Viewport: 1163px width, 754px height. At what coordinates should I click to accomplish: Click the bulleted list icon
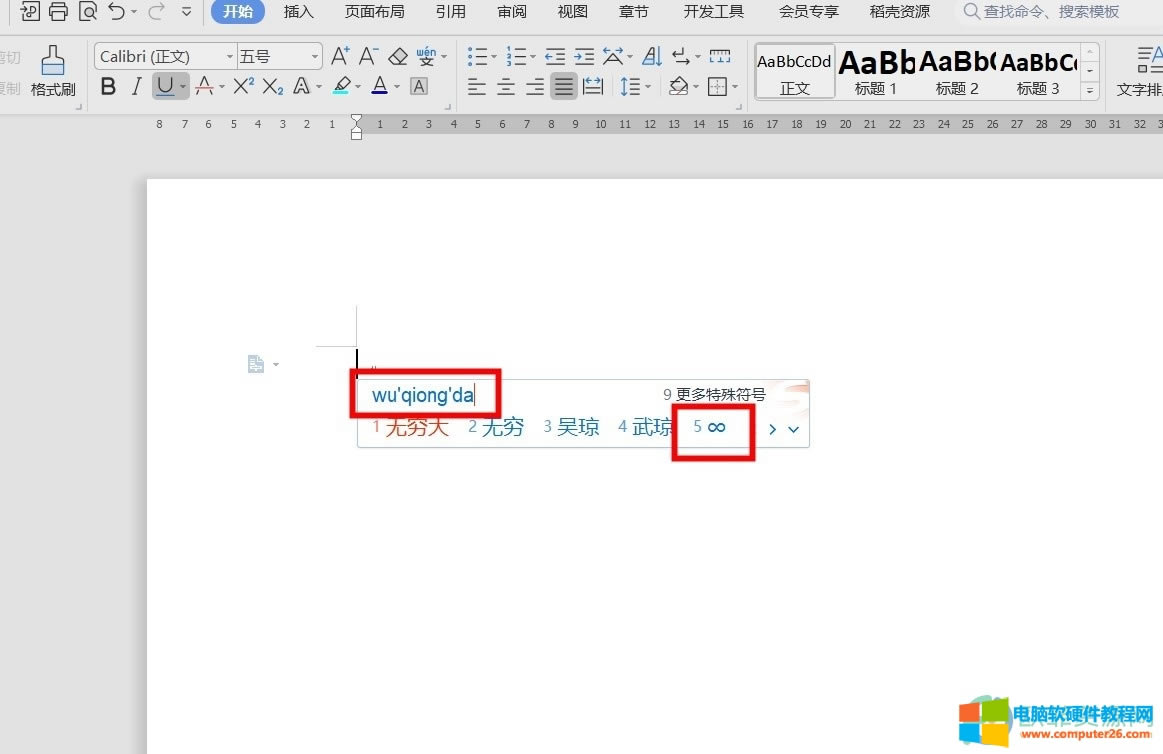point(478,56)
